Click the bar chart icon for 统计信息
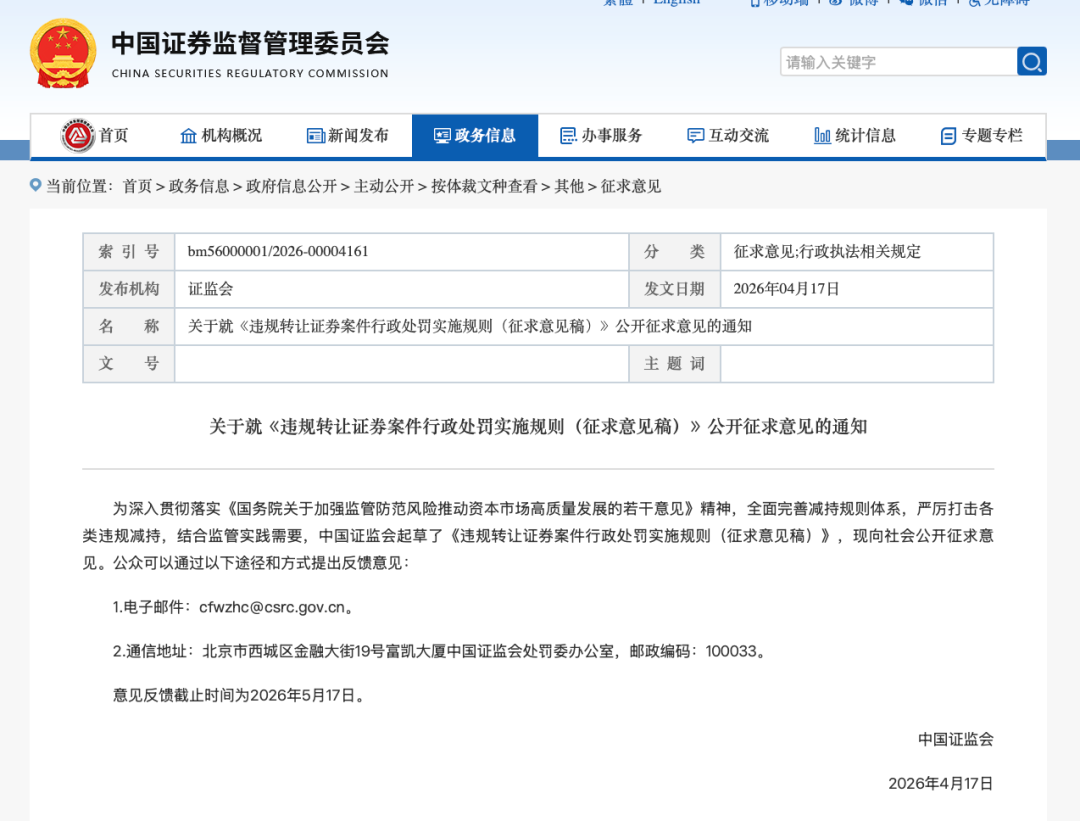Viewport: 1080px width, 821px height. pos(822,136)
